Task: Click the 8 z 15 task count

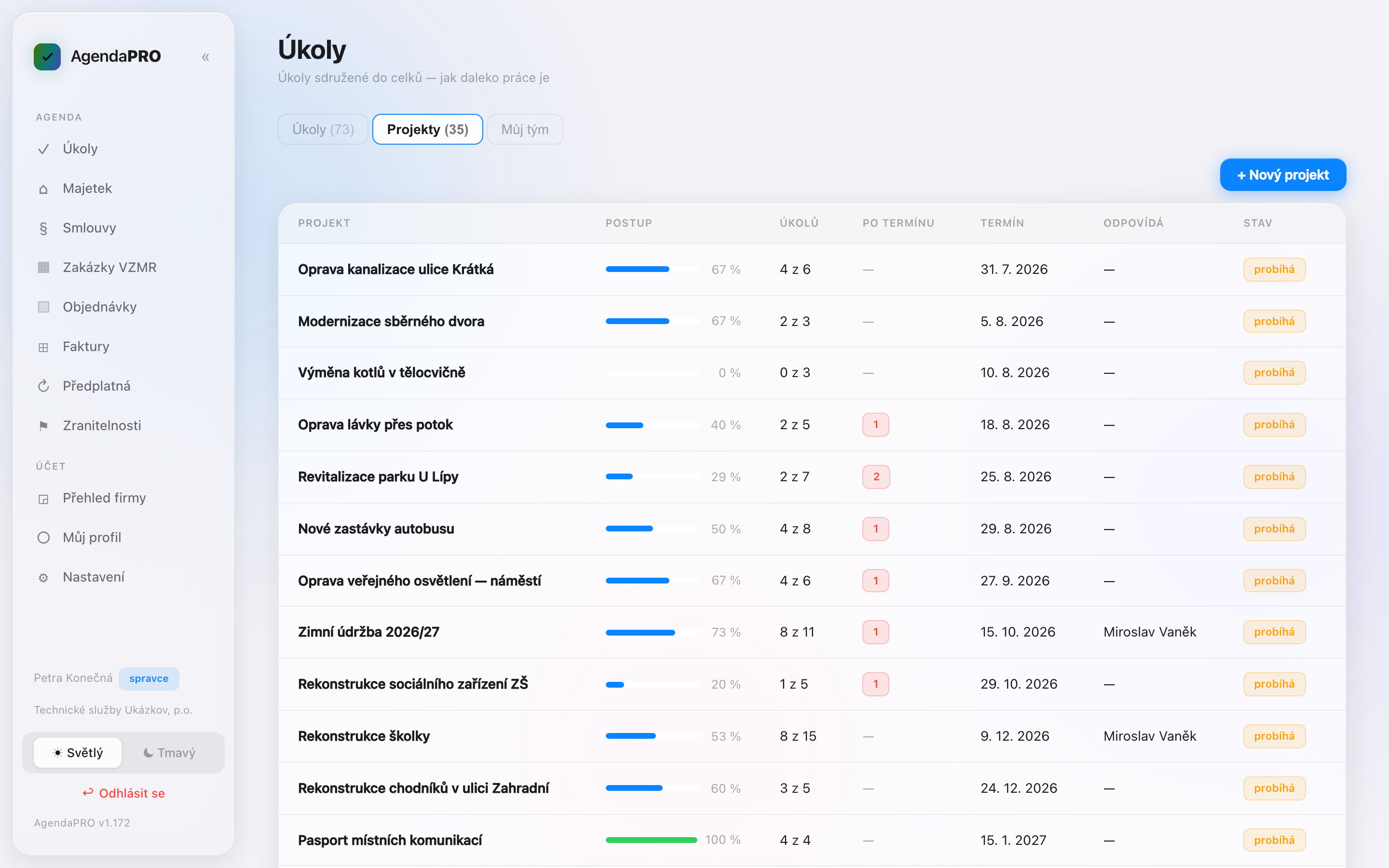Action: 798,736
